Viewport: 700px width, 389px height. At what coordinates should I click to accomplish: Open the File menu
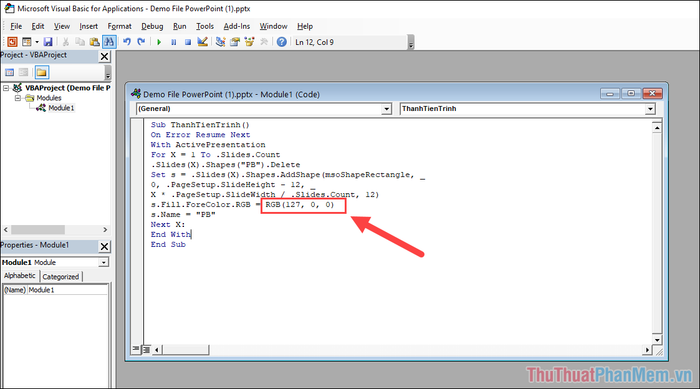point(16,26)
